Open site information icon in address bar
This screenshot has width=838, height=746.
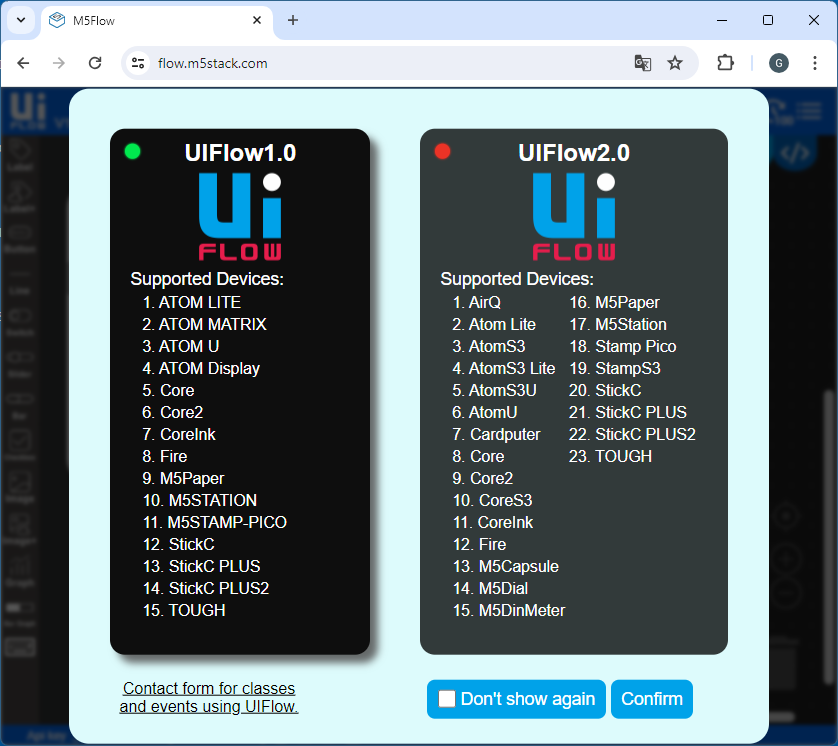tap(138, 63)
